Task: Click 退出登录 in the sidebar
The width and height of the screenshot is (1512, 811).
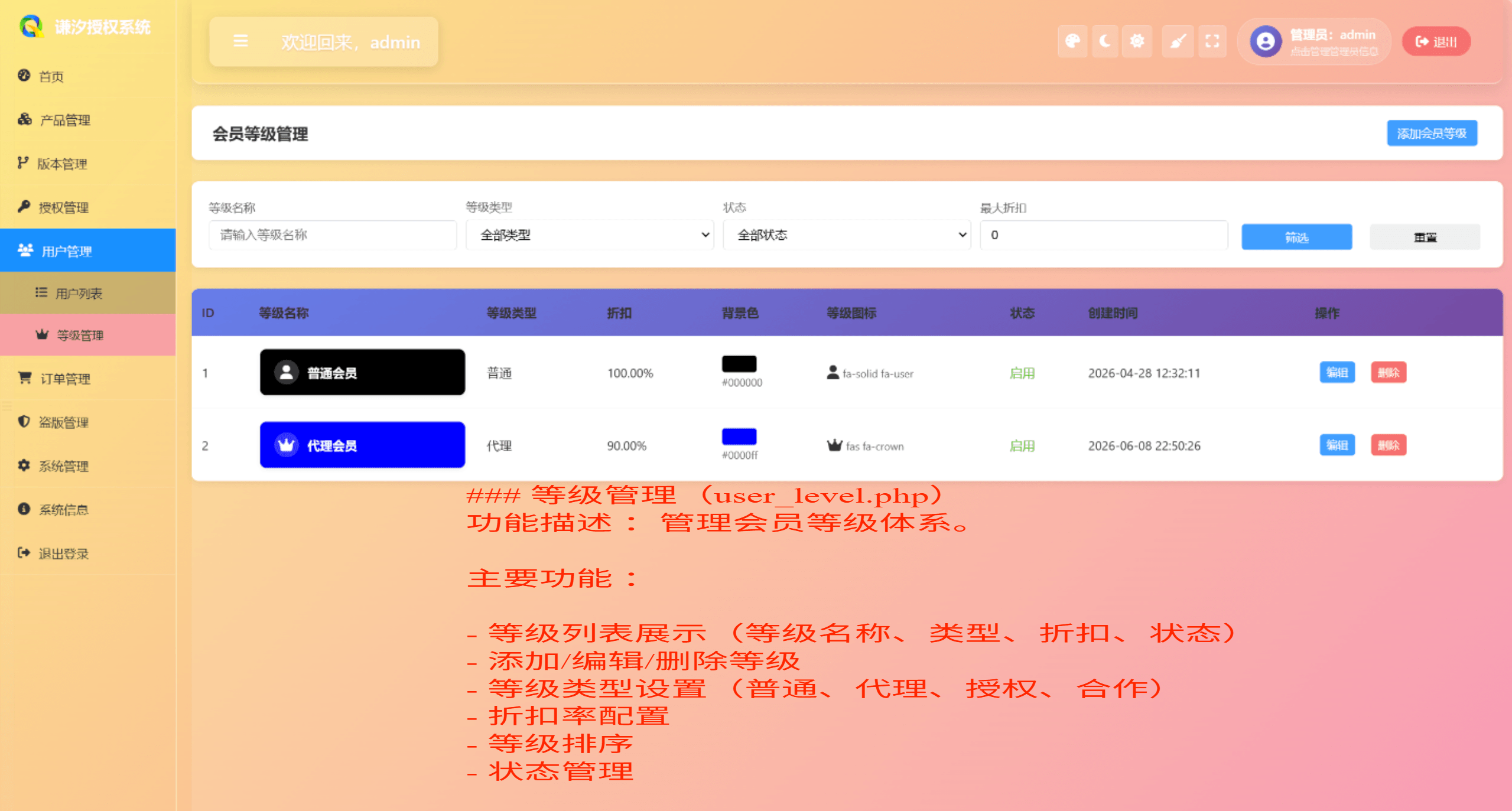Action: click(x=88, y=553)
